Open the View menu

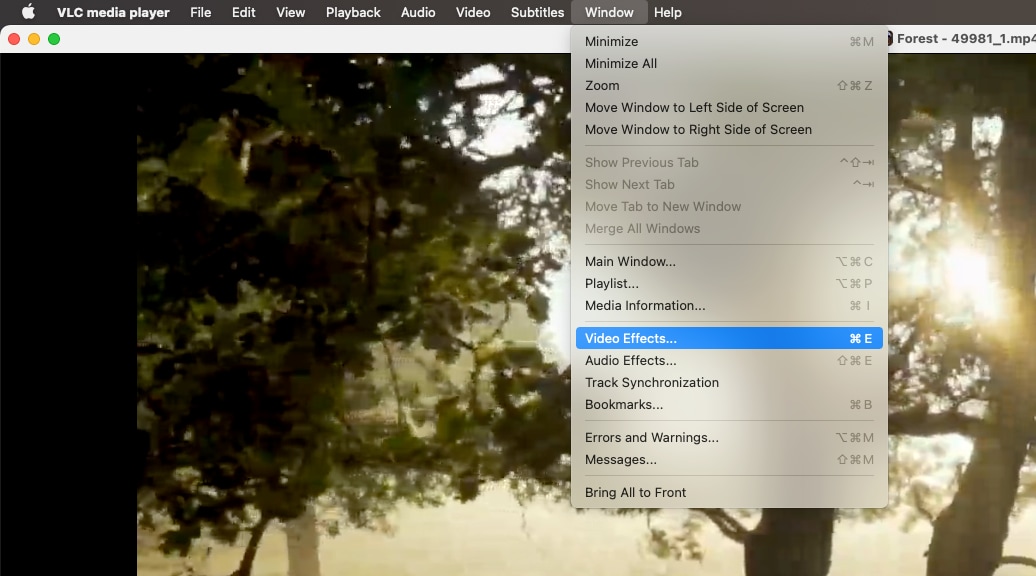290,12
